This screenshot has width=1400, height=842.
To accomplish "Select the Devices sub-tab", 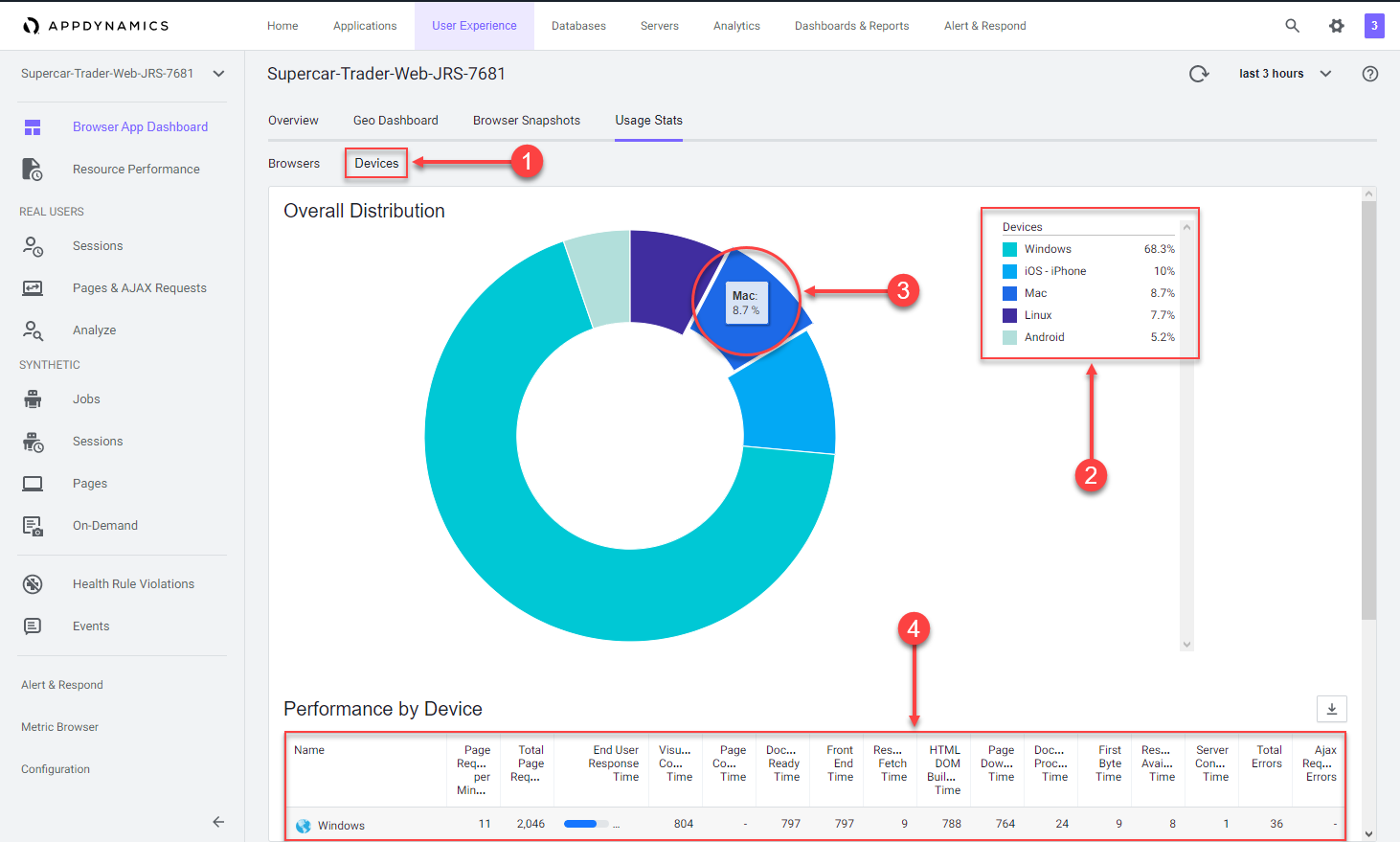I will pyautogui.click(x=376, y=164).
